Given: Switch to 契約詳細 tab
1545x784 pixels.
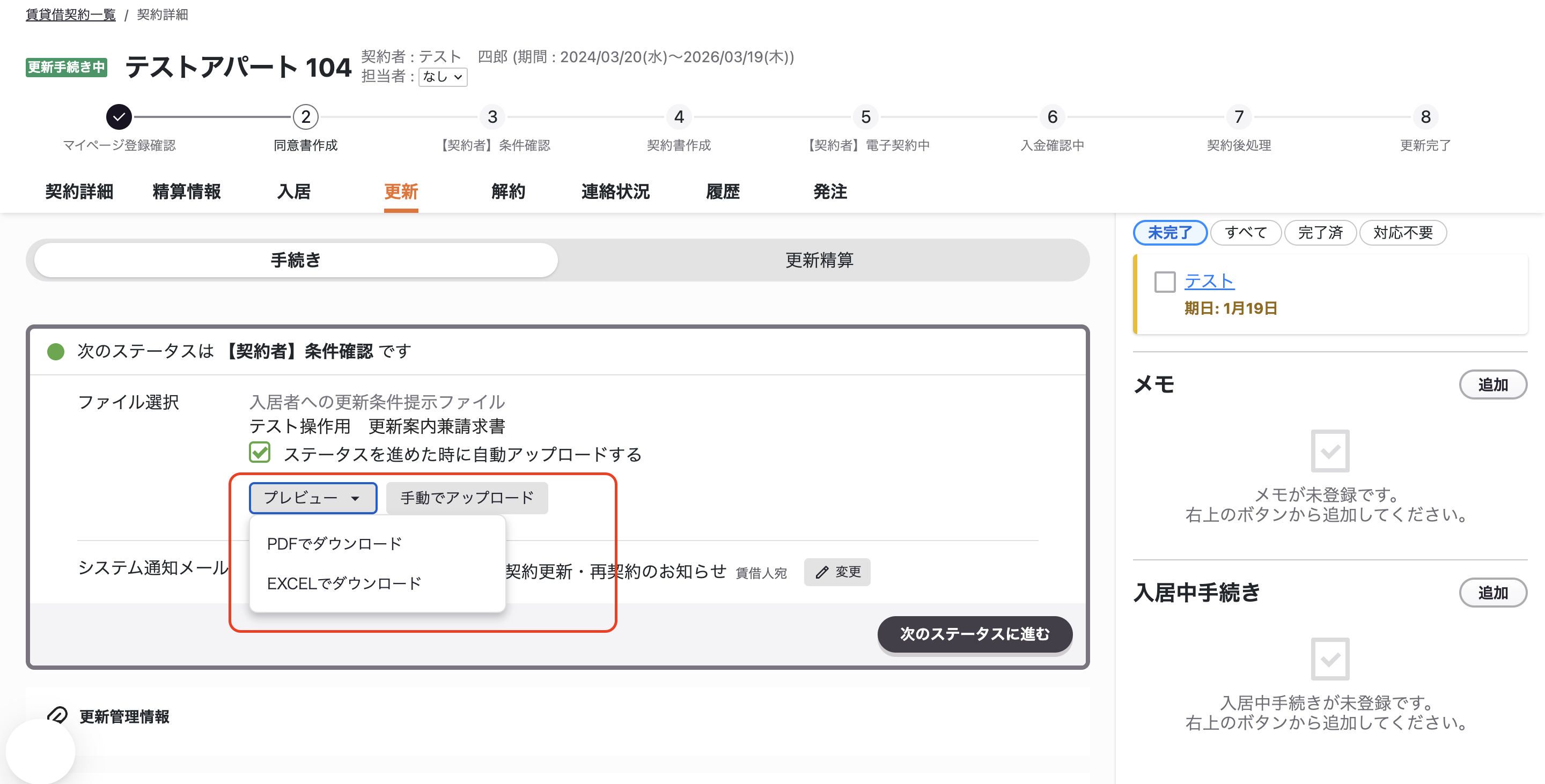Looking at the screenshot, I should (79, 192).
